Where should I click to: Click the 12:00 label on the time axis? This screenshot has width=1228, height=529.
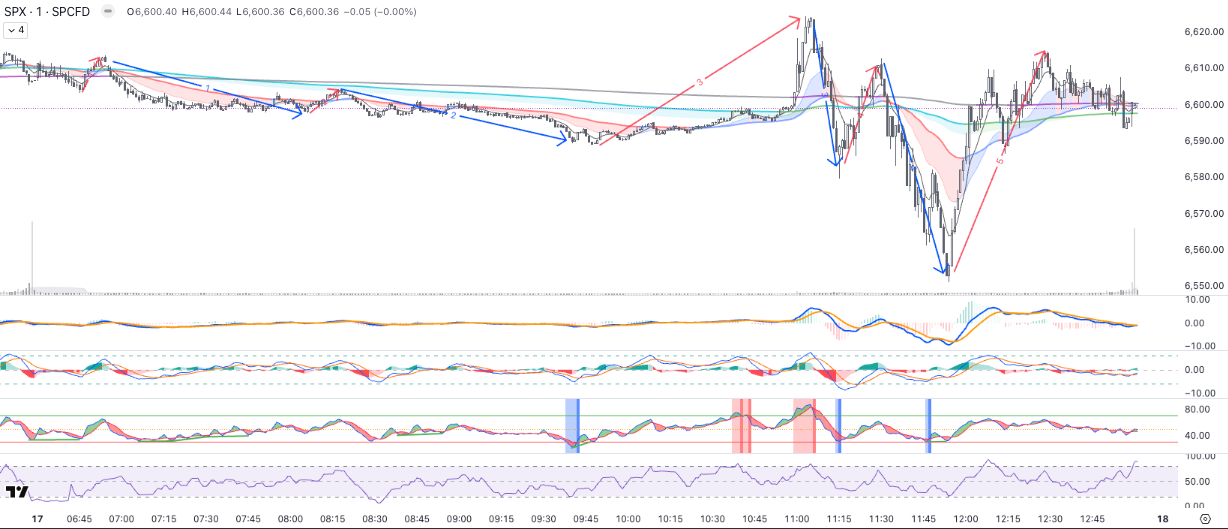pyautogui.click(x=966, y=520)
